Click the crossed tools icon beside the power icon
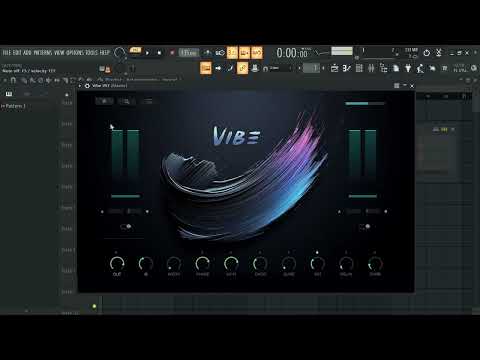 click(x=439, y=53)
